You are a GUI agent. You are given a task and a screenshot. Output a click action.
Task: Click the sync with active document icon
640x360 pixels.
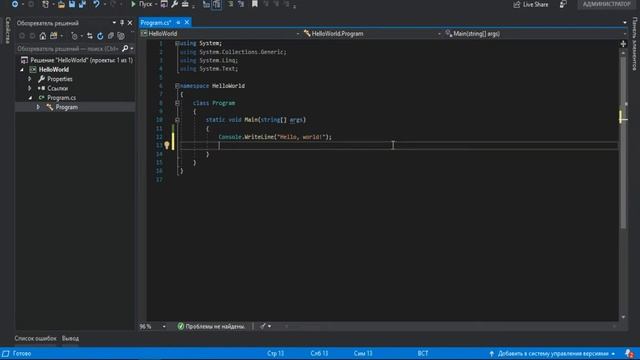tap(90, 36)
